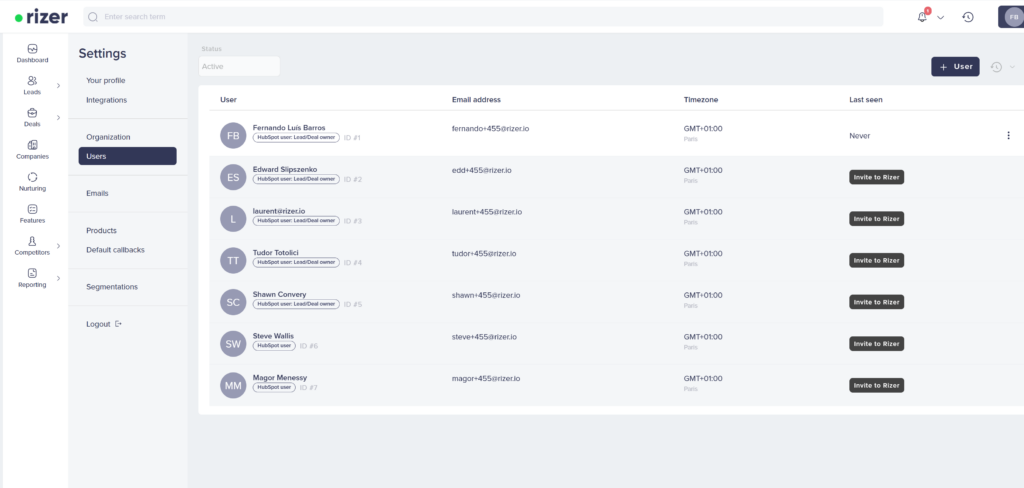Open Competitors icon in sidebar

tap(32, 242)
